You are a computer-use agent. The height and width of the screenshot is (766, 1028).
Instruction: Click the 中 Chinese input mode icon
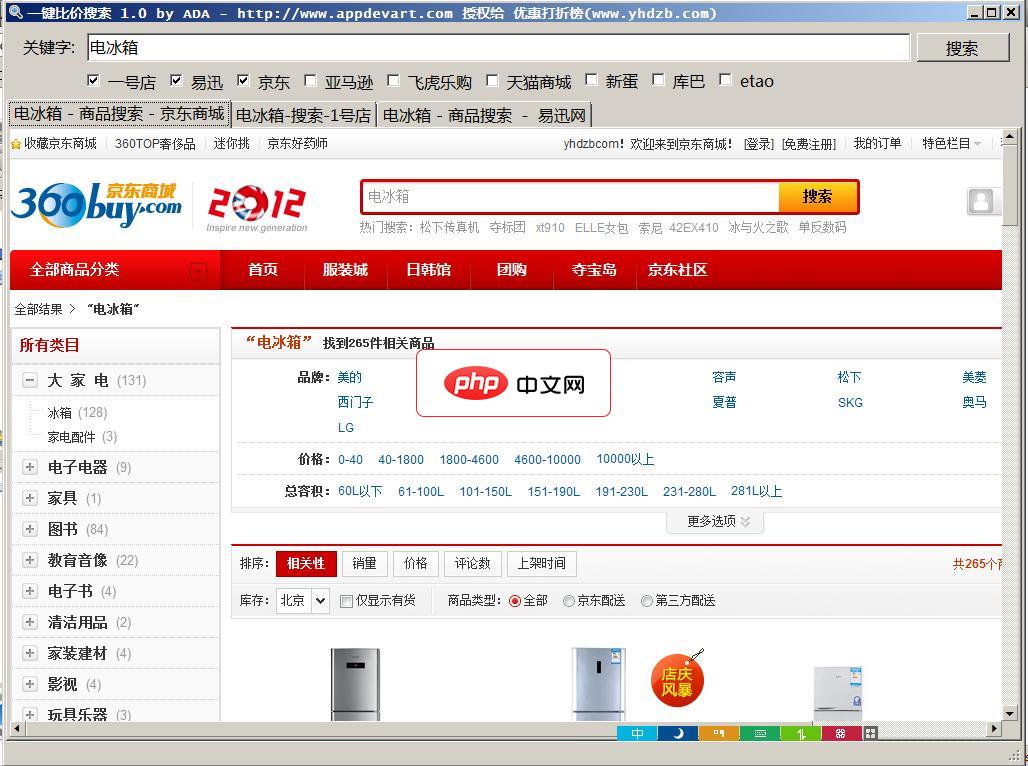pyautogui.click(x=637, y=733)
